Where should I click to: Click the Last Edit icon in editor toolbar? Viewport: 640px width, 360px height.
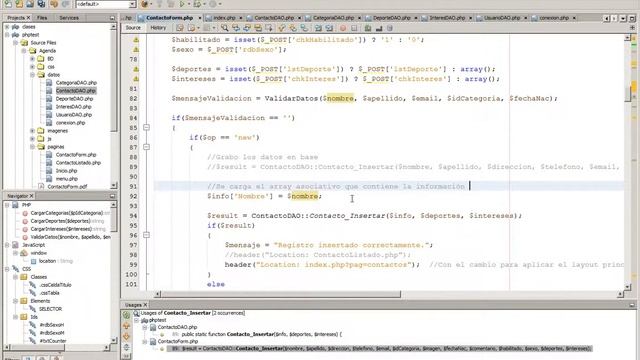[180, 28]
